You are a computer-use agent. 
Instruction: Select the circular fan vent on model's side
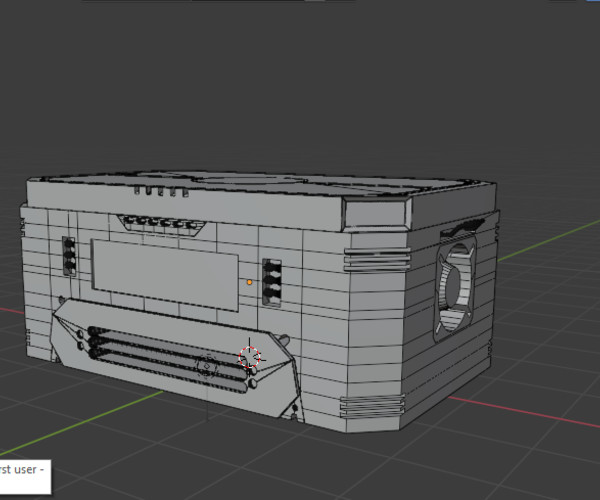(455, 287)
